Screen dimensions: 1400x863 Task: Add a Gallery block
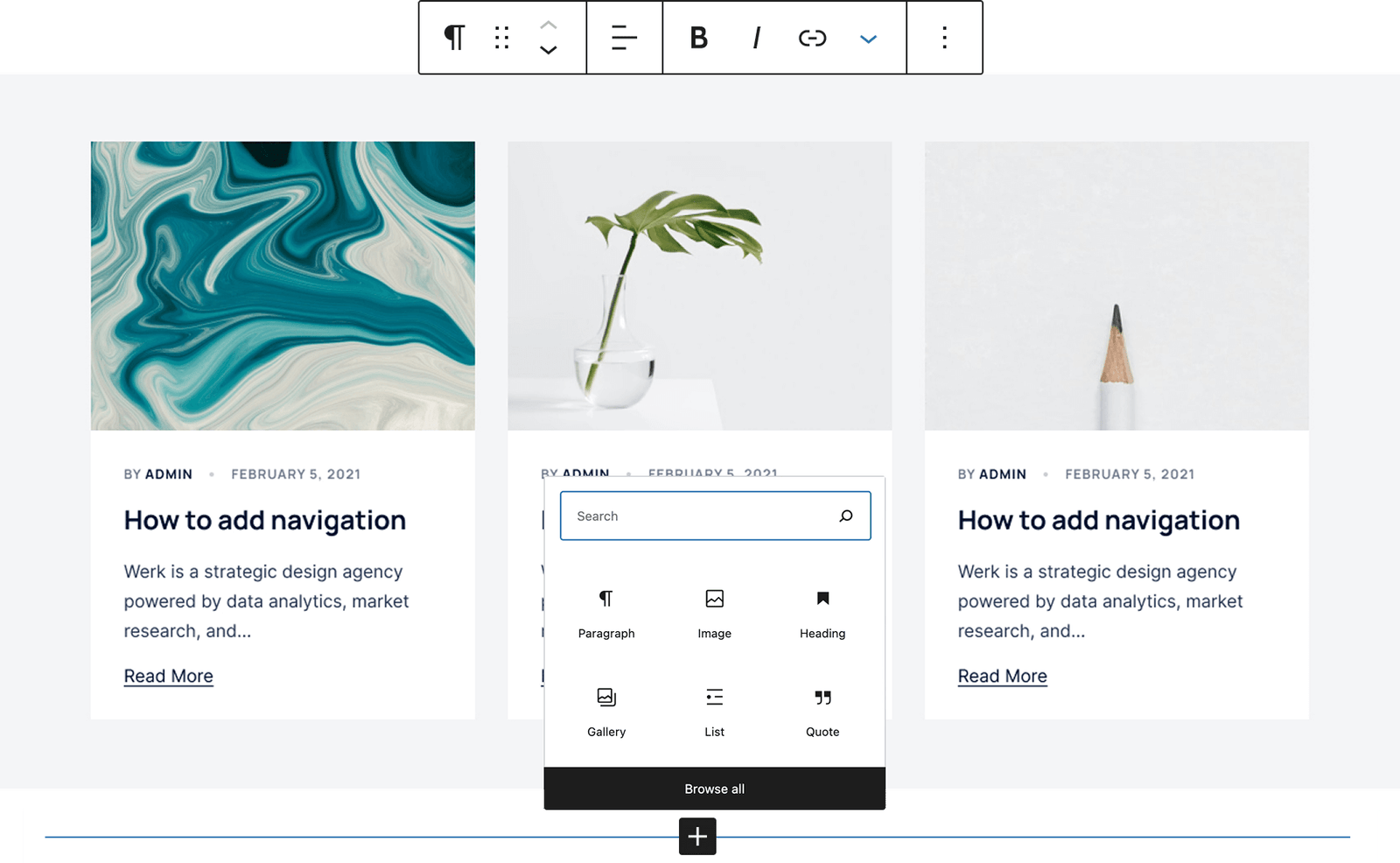[605, 709]
